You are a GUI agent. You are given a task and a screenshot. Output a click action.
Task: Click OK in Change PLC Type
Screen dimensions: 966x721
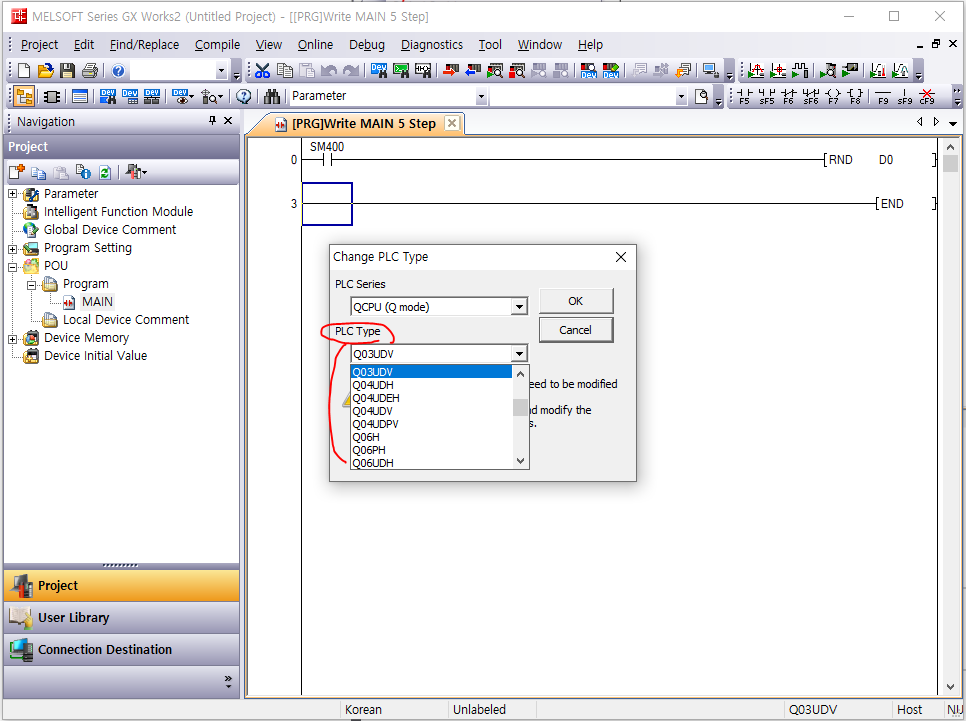click(575, 301)
